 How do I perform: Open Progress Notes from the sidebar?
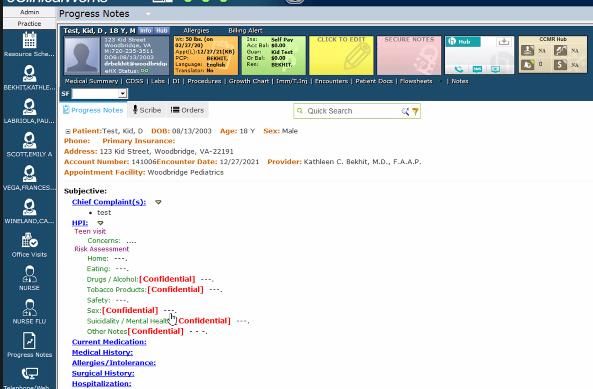click(29, 341)
